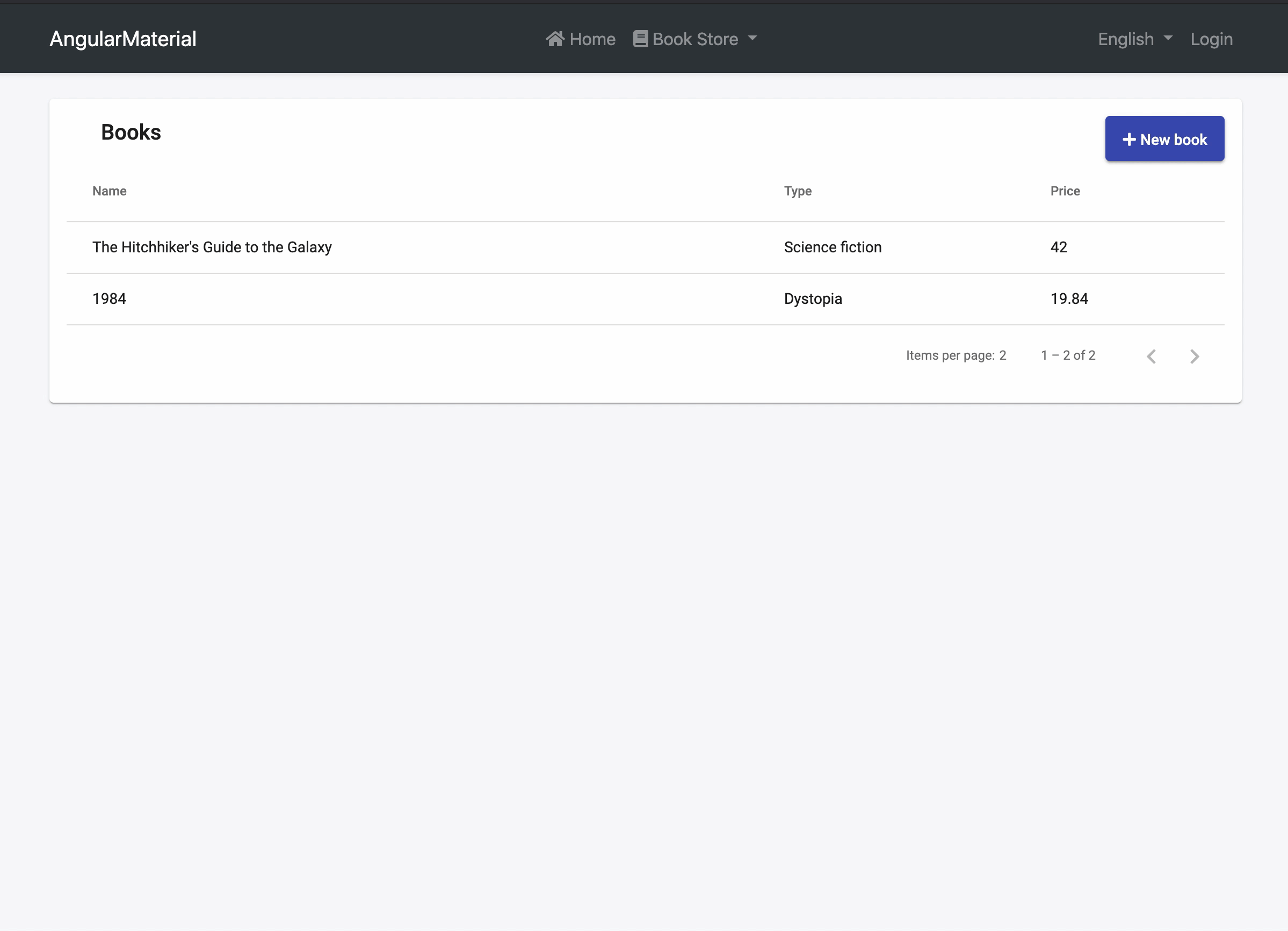This screenshot has width=1288, height=931.
Task: Expand the Book Store dropdown caret
Action: point(752,39)
